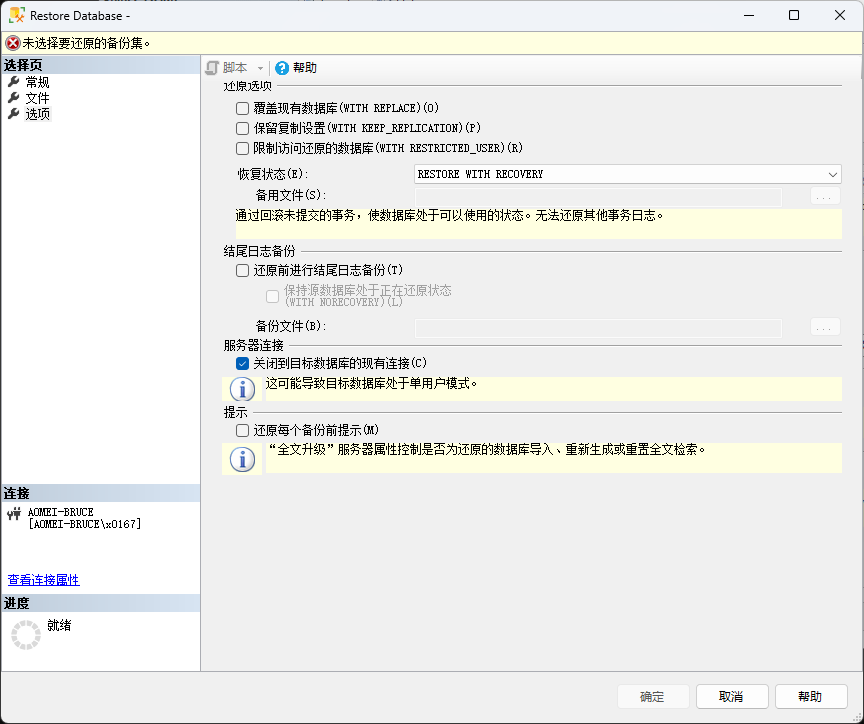Switch to the 文件 page

coord(37,98)
